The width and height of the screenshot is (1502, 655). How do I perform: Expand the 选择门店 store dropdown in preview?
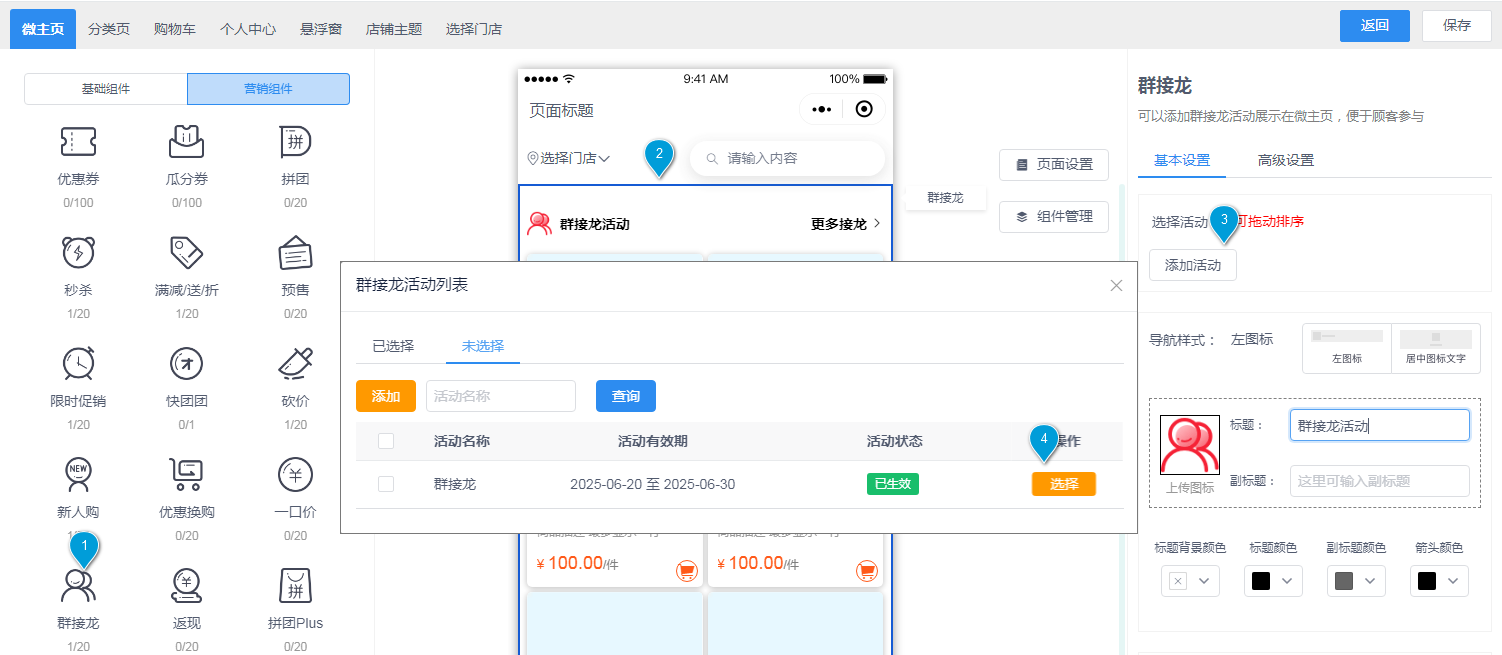(569, 158)
